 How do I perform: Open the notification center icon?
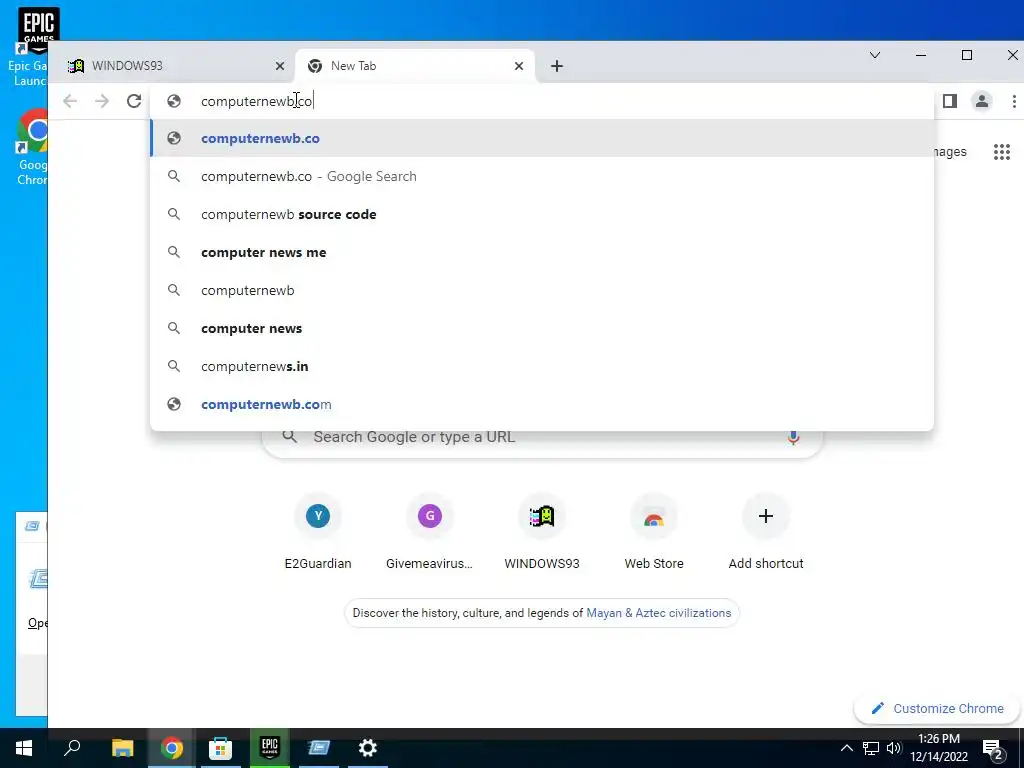point(993,749)
